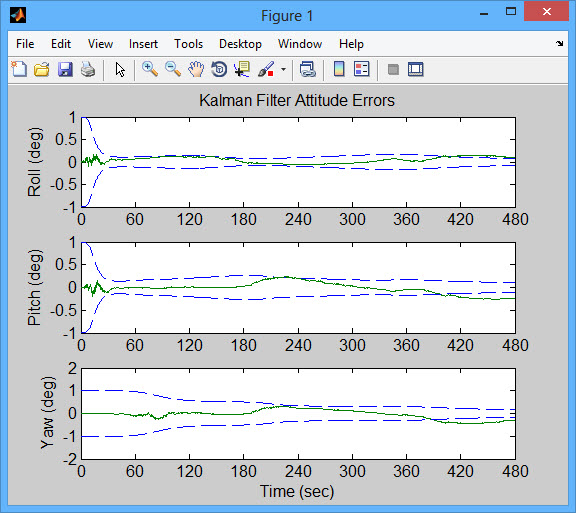This screenshot has width=576, height=513.
Task: Toggle the Data Cursor tool
Action: coord(242,69)
